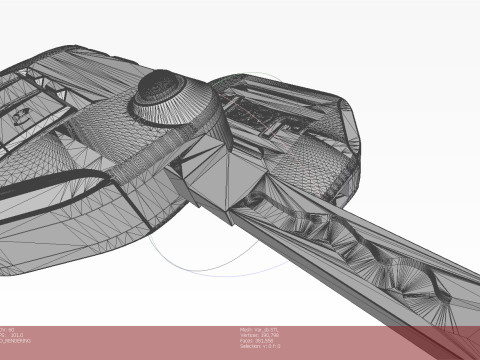The image size is (480, 360).
Task: Click the FOV: 60 readout
Action: point(7,330)
